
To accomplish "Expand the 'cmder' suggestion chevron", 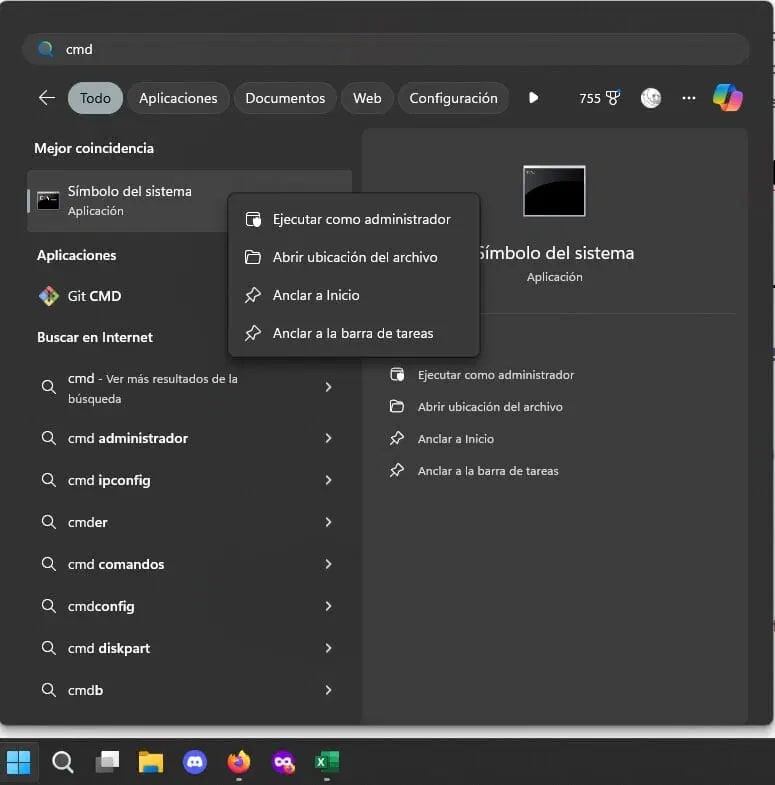I will point(328,522).
